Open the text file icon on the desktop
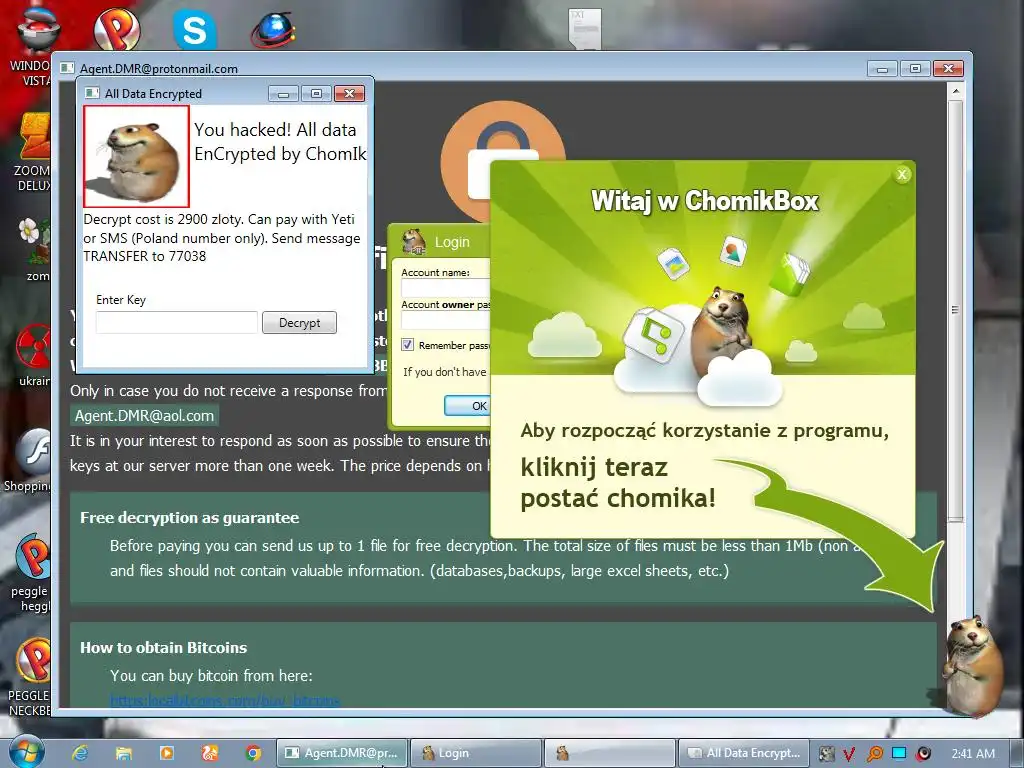The image size is (1024, 768). pos(585,27)
